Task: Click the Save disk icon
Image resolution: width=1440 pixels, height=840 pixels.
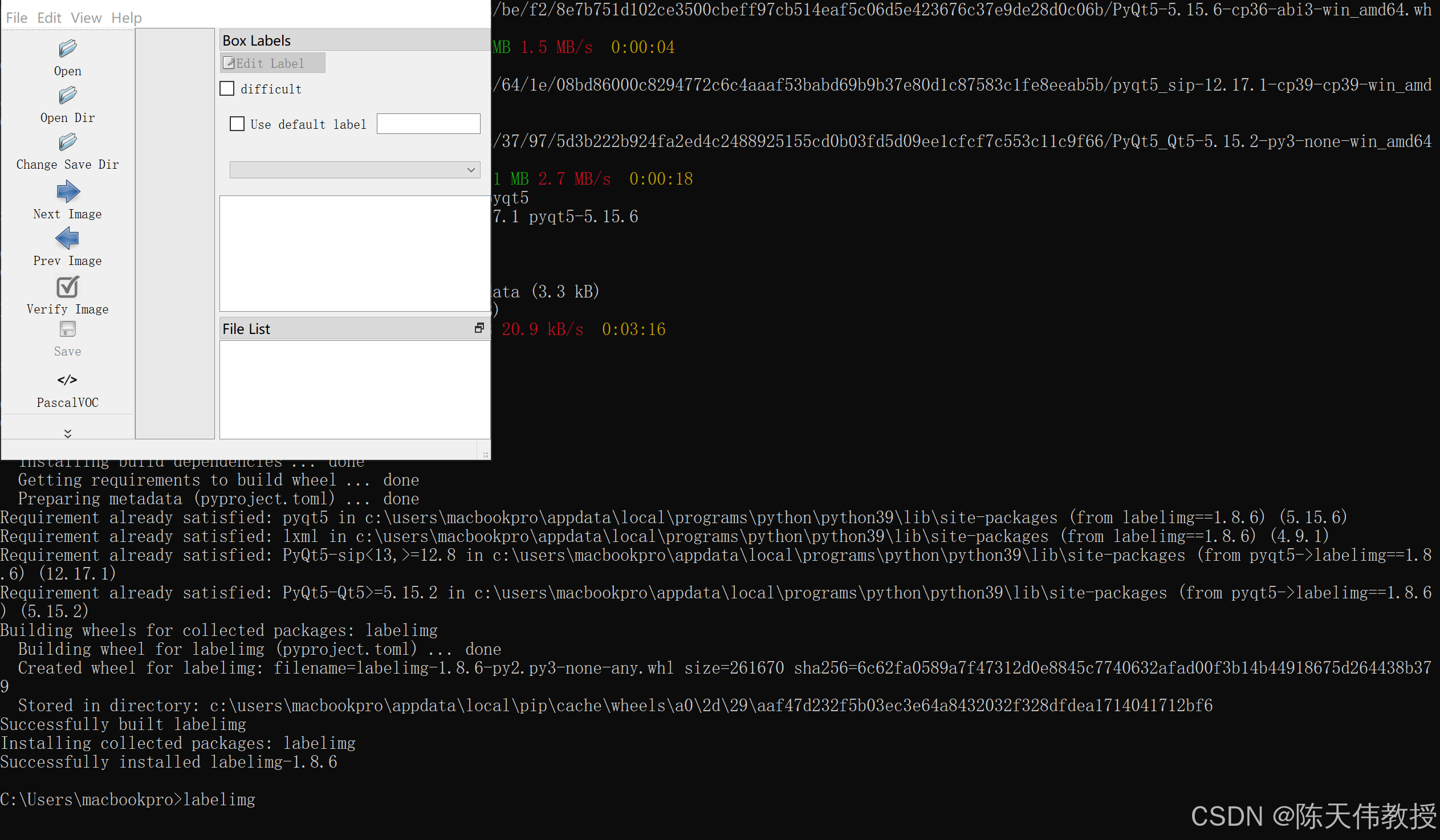Action: tap(67, 329)
